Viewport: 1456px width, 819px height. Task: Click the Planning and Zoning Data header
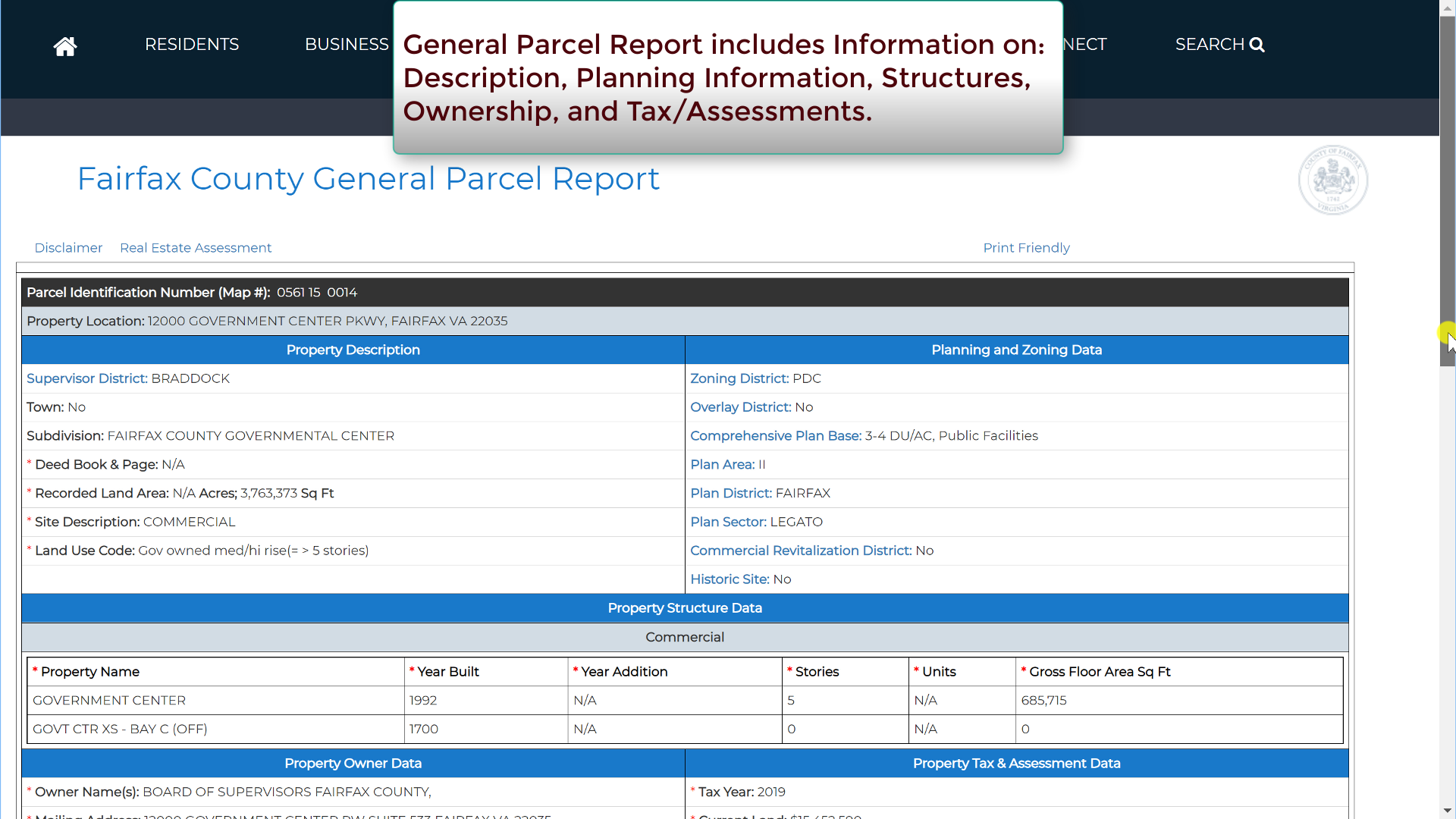point(1017,350)
